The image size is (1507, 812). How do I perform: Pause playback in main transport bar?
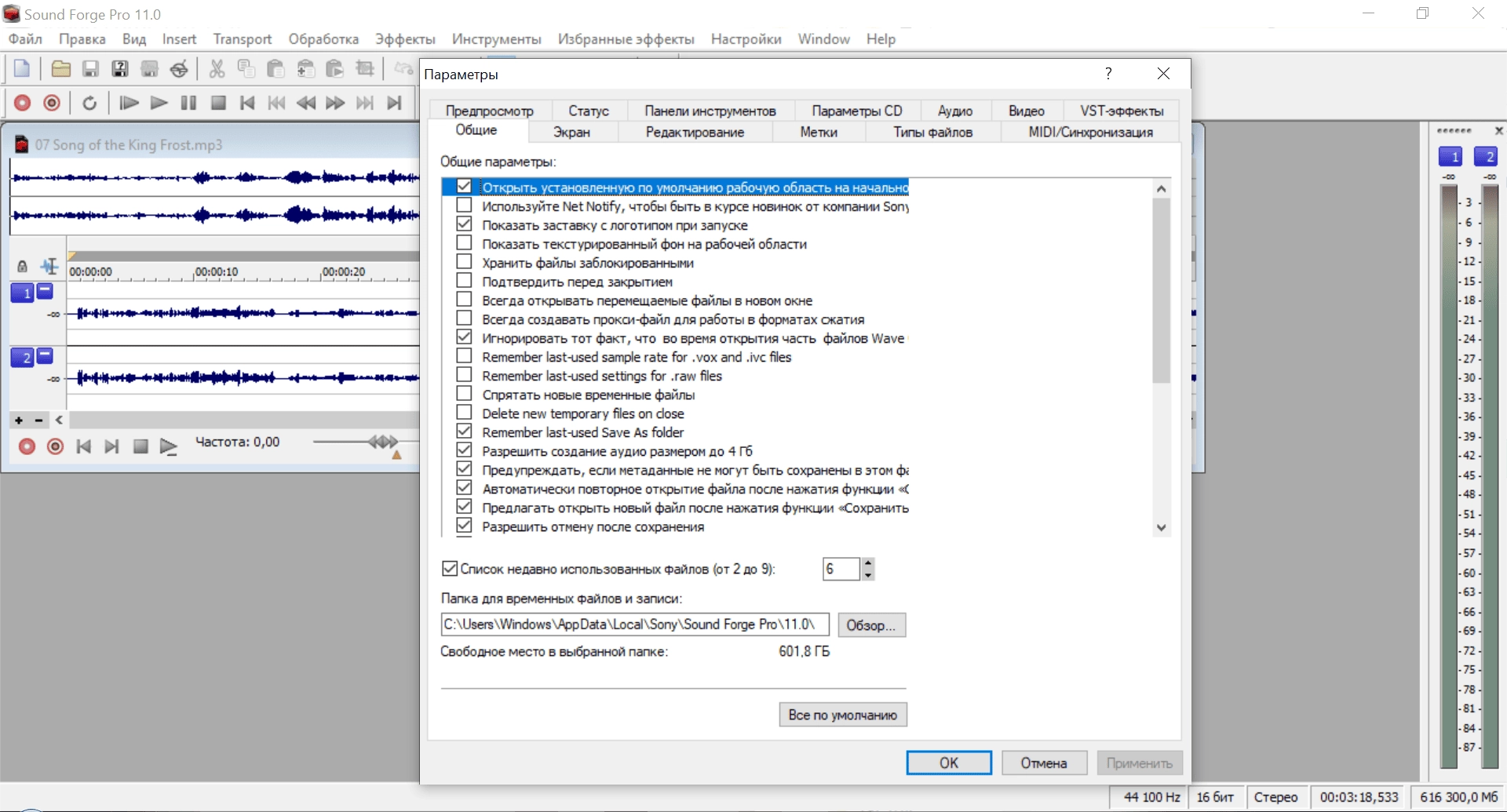point(188,103)
